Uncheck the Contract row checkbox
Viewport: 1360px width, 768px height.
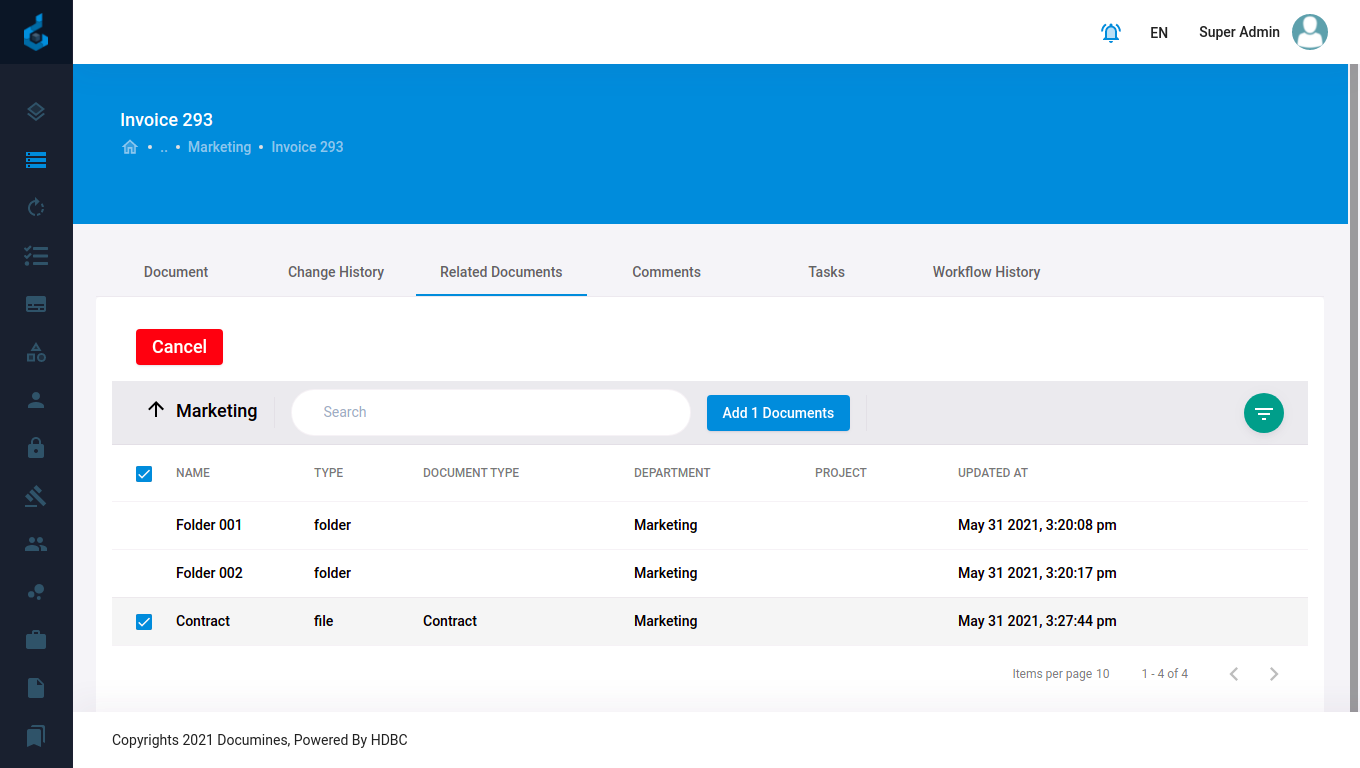(x=144, y=622)
